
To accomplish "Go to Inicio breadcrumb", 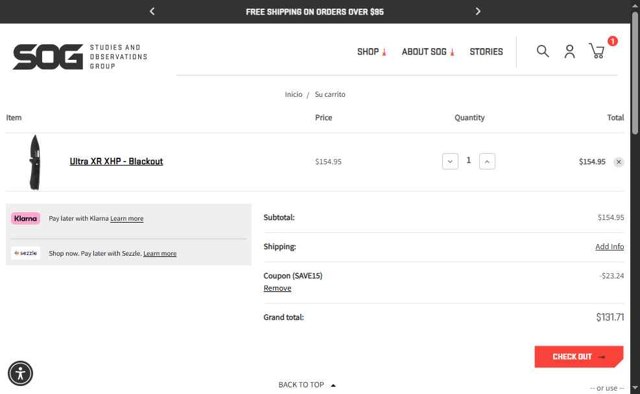I will point(293,94).
